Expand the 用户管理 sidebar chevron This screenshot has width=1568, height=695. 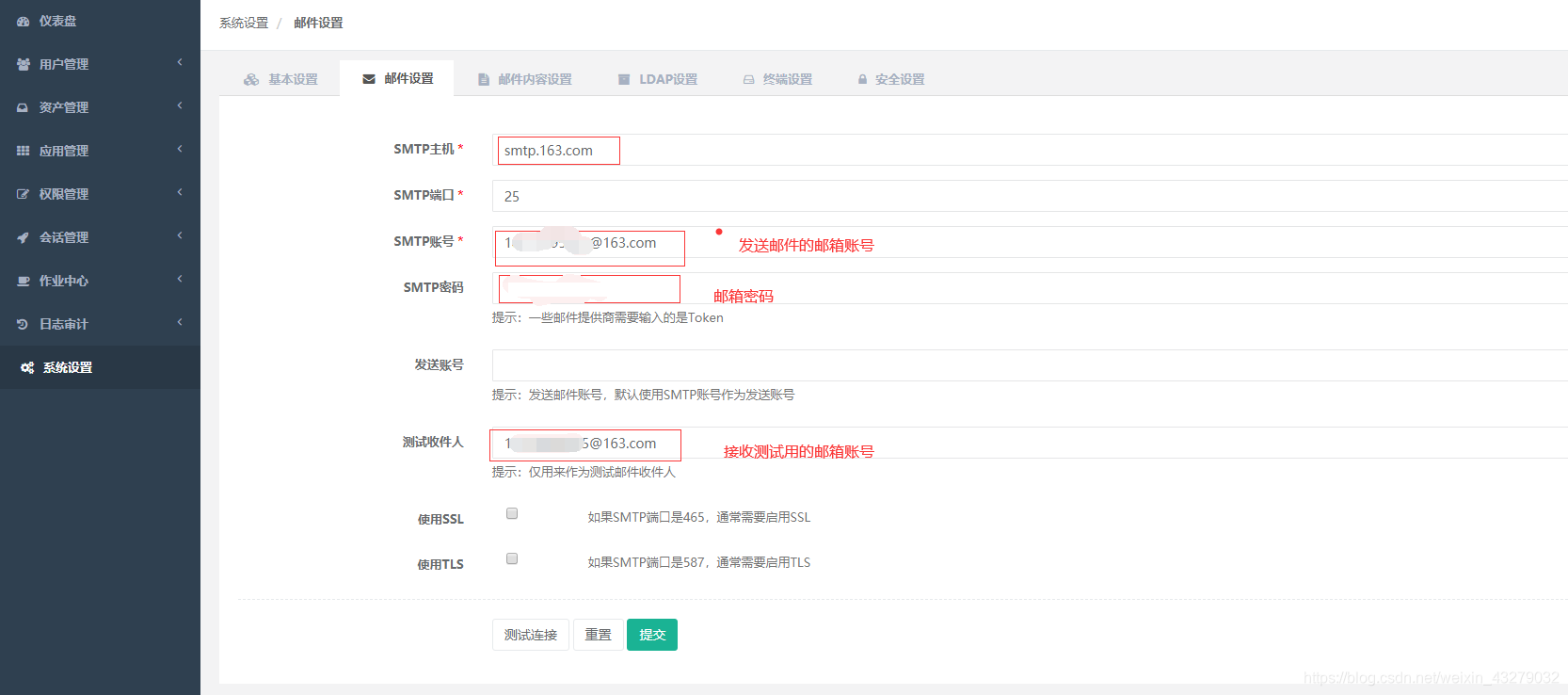click(x=180, y=63)
